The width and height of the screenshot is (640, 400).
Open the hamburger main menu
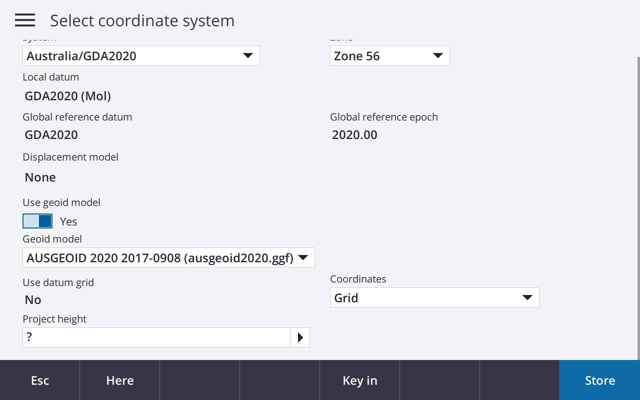coord(25,20)
